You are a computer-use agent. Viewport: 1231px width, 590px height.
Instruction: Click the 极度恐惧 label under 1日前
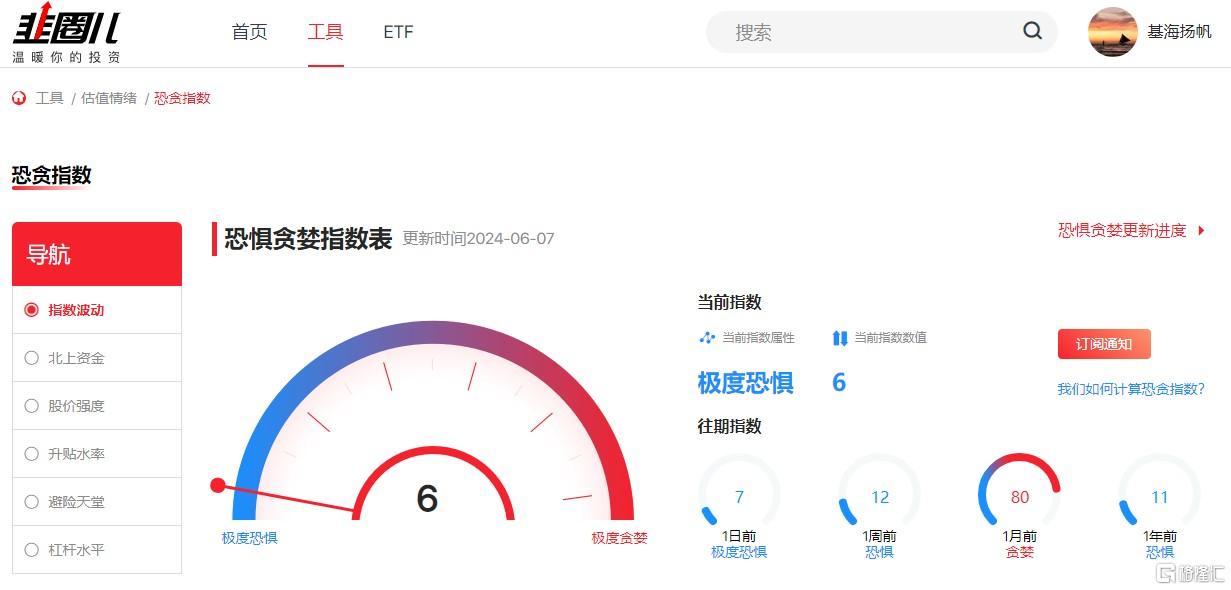(739, 552)
